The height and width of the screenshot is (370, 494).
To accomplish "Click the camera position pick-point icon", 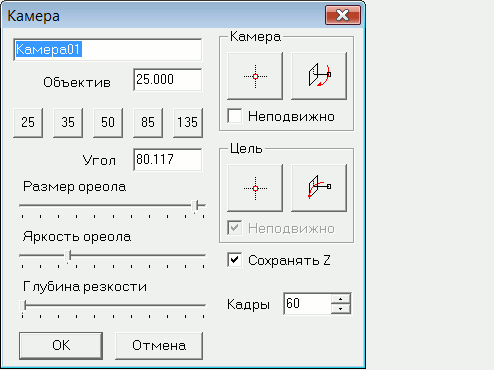I will pos(255,76).
